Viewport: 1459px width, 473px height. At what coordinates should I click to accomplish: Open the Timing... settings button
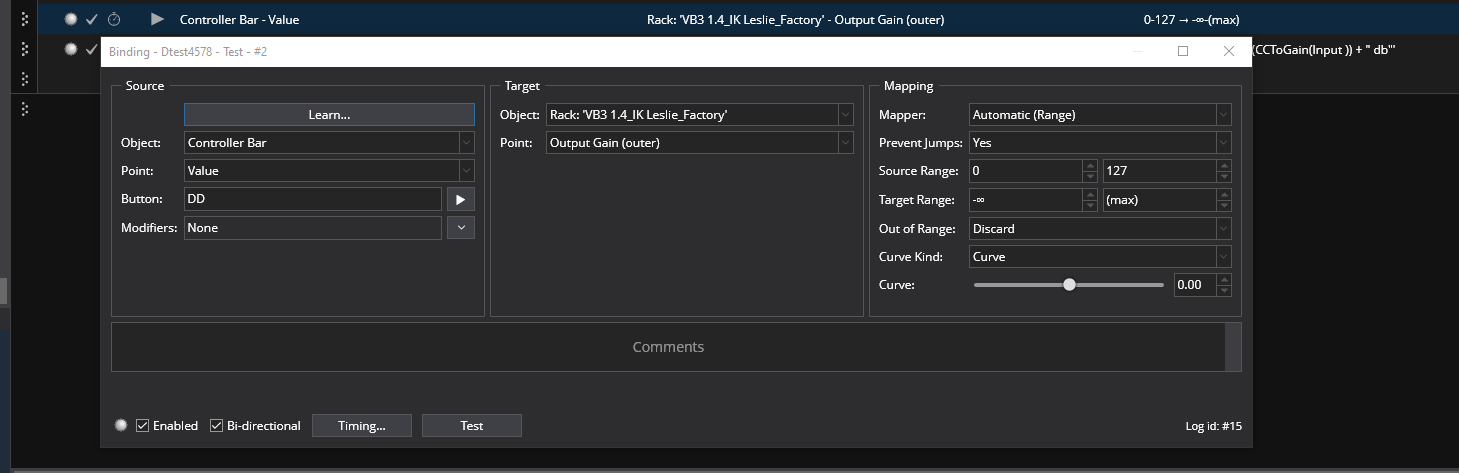[x=361, y=426]
